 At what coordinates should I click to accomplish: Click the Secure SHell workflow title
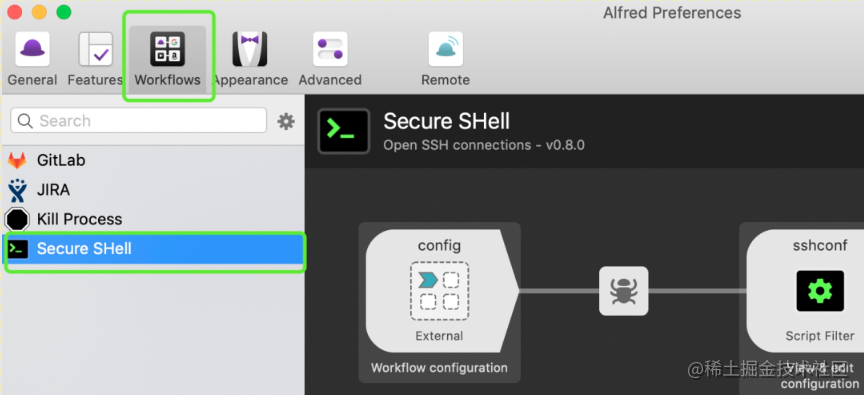pos(446,121)
